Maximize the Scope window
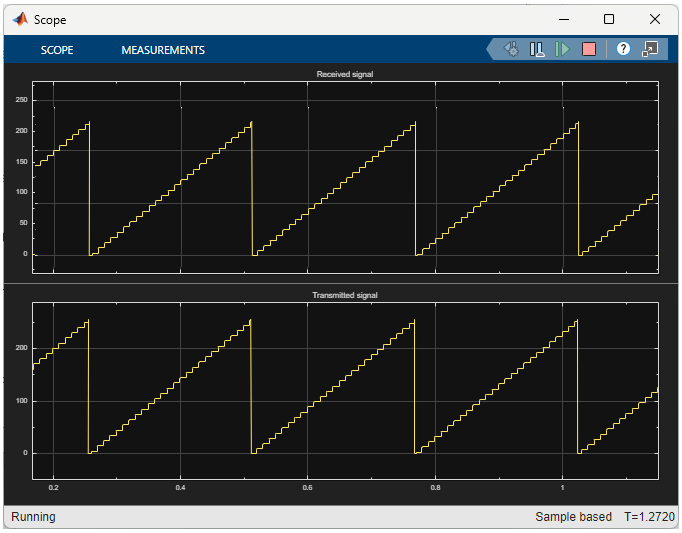This screenshot has width=682, height=533. [609, 19]
